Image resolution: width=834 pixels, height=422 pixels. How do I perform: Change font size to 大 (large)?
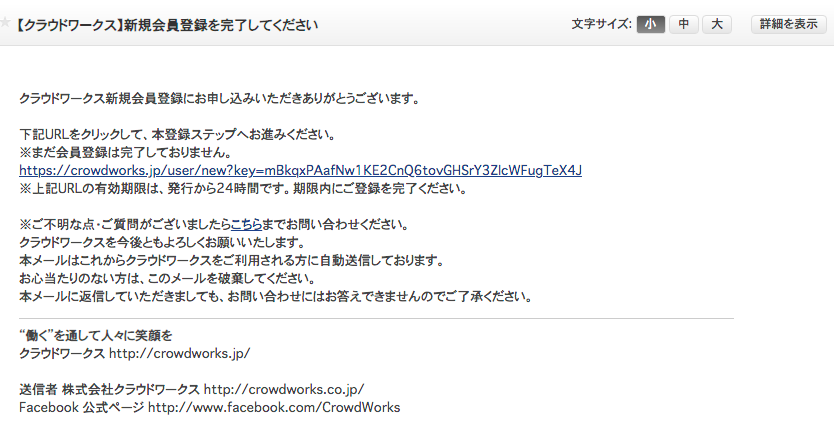tap(716, 25)
